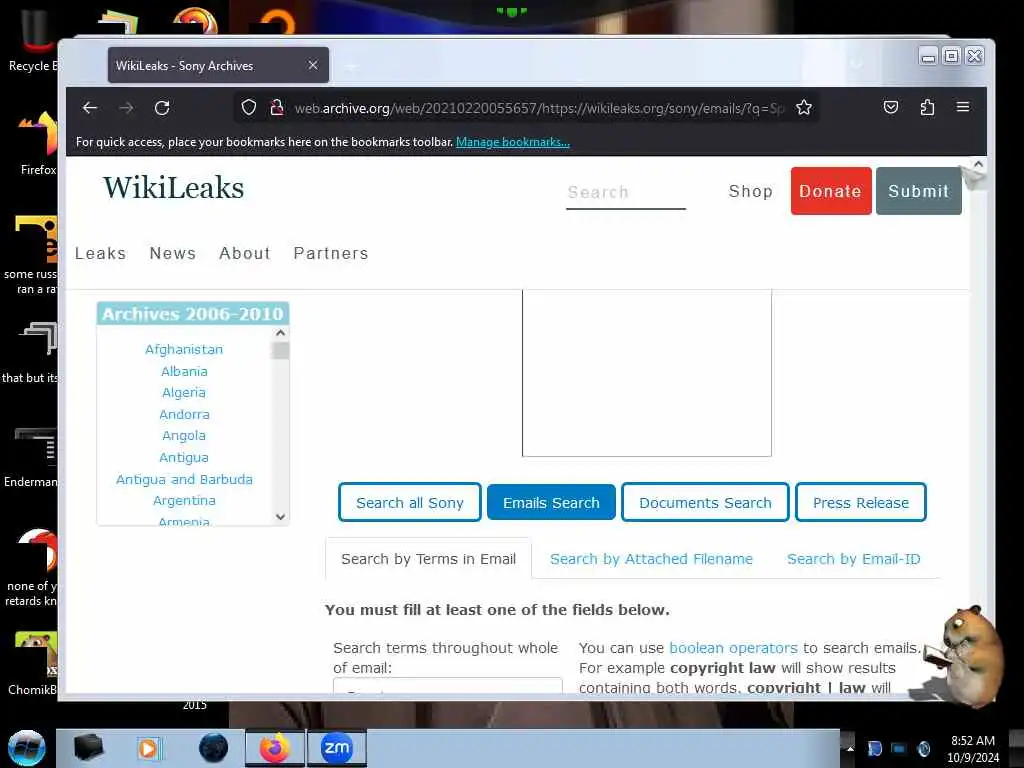Select Argentina in the Archives list
This screenshot has width=1024, height=768.
[184, 500]
